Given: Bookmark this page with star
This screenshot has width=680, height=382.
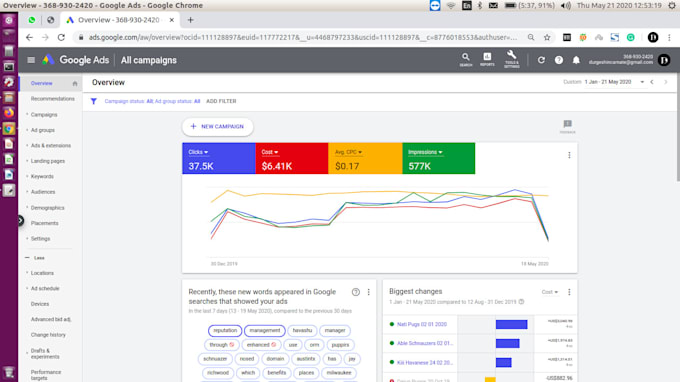Looking at the screenshot, I should coord(547,38).
